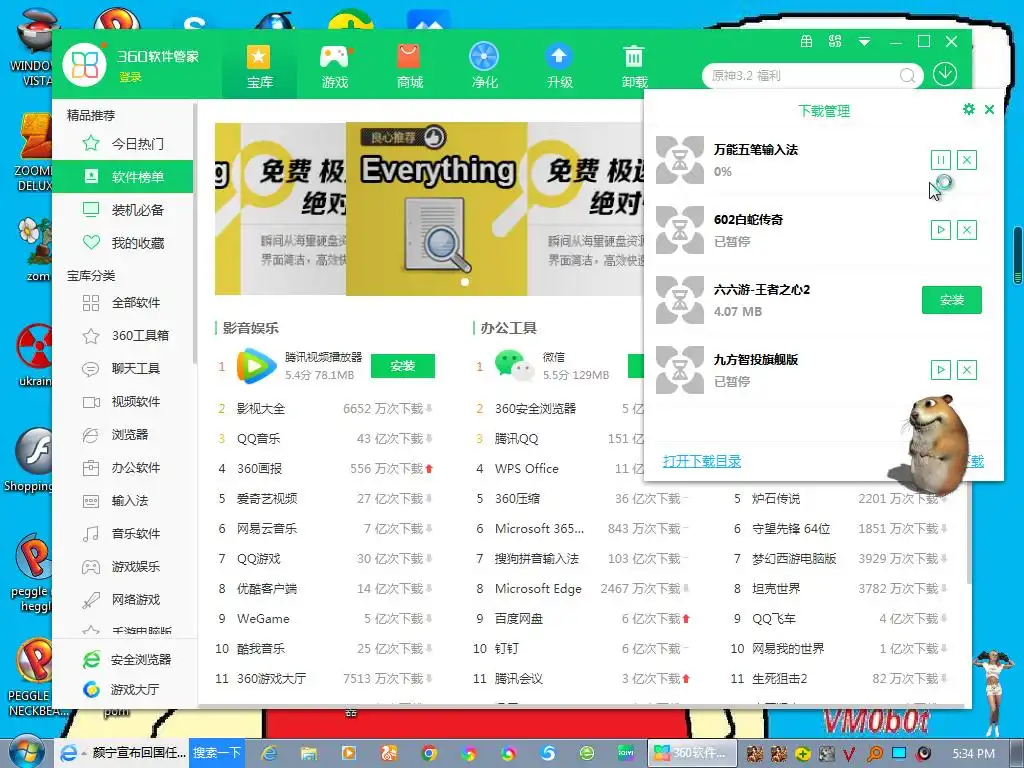Open 坦克世界 entry
Image resolution: width=1024 pixels, height=768 pixels.
[776, 589]
